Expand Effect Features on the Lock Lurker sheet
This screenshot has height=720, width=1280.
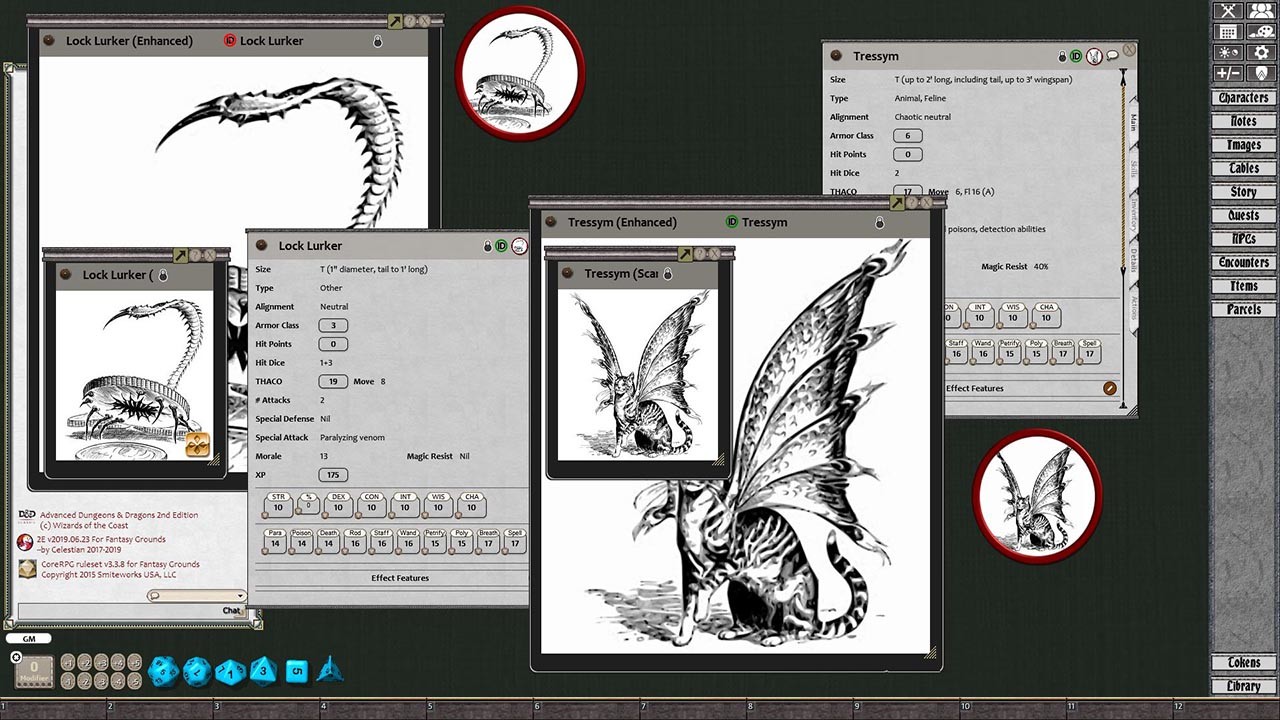pyautogui.click(x=400, y=577)
